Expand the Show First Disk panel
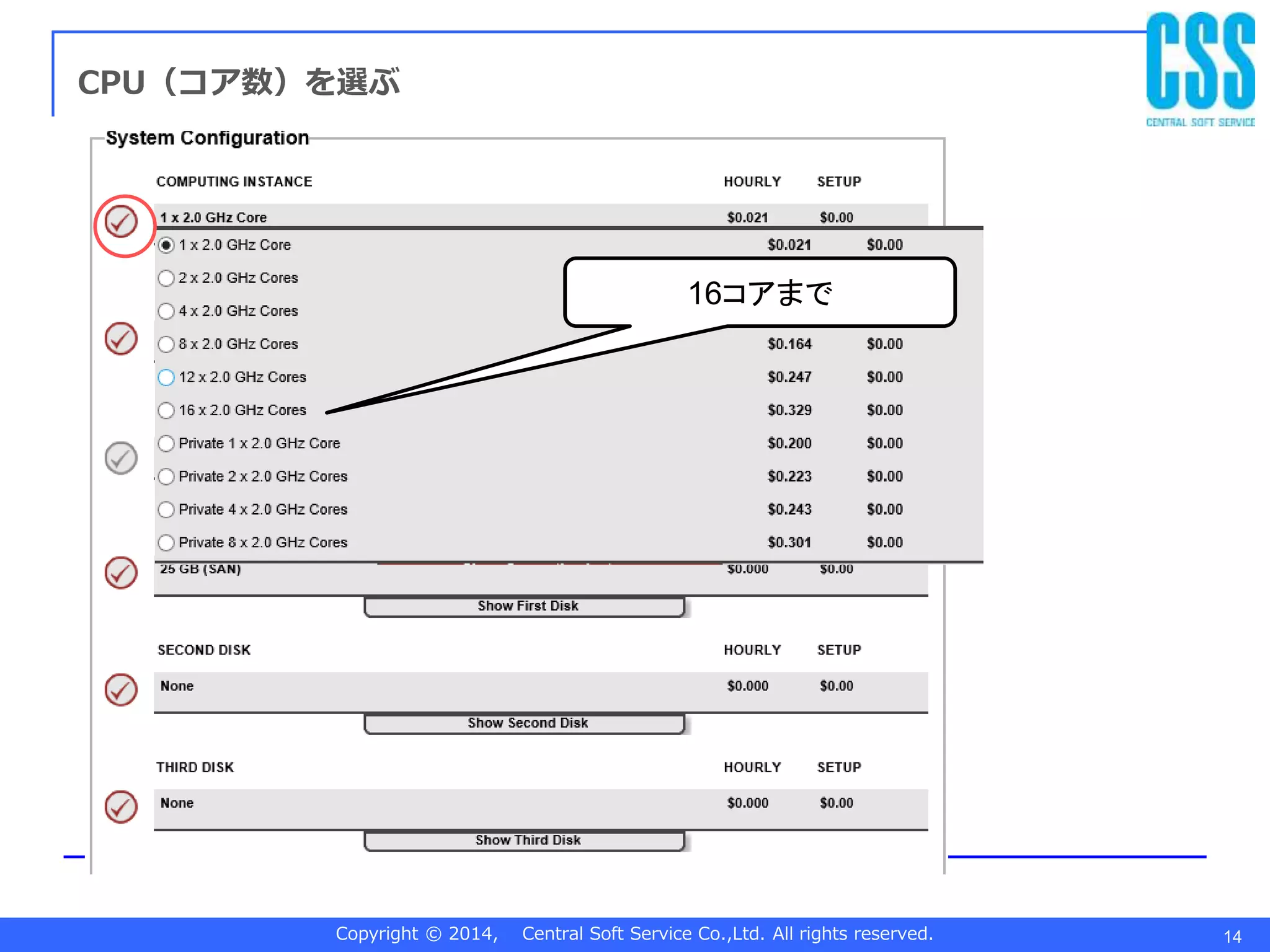The height and width of the screenshot is (952, 1270). [525, 606]
